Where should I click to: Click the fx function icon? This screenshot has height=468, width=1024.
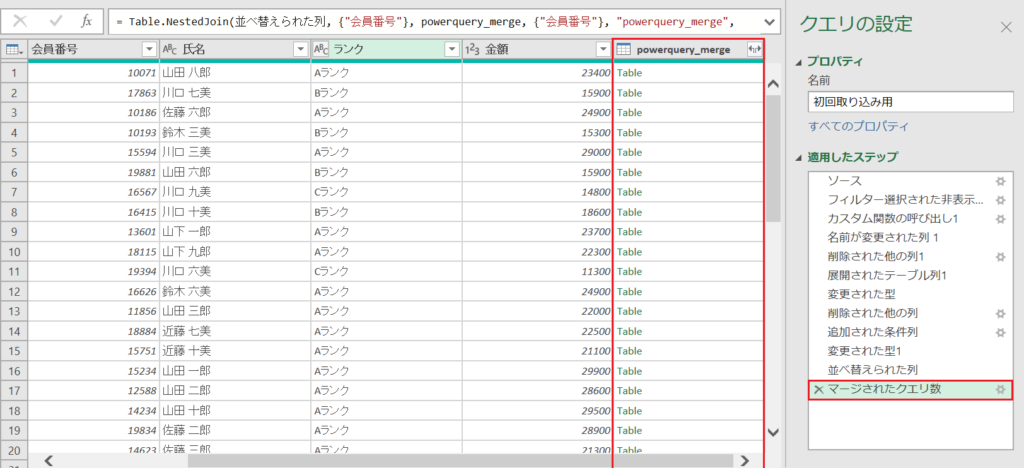coord(86,21)
